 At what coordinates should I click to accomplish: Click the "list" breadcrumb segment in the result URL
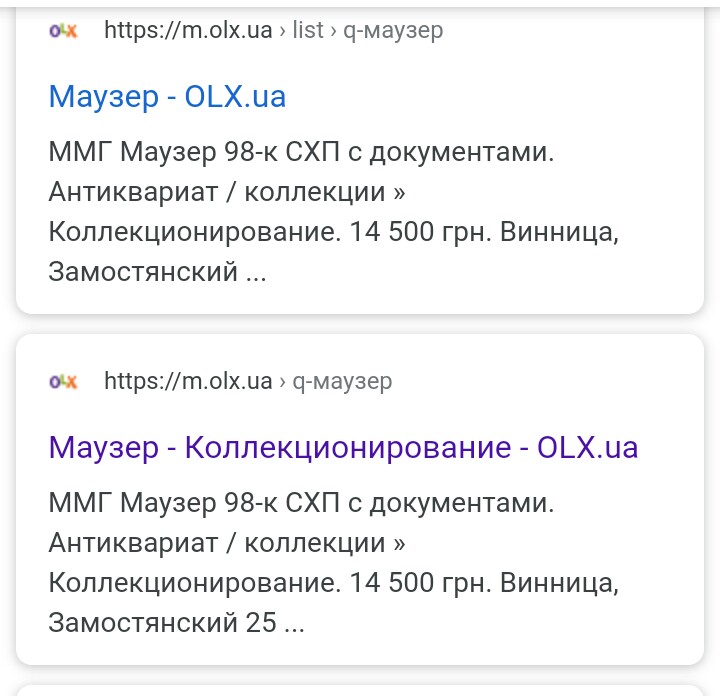coord(308,30)
